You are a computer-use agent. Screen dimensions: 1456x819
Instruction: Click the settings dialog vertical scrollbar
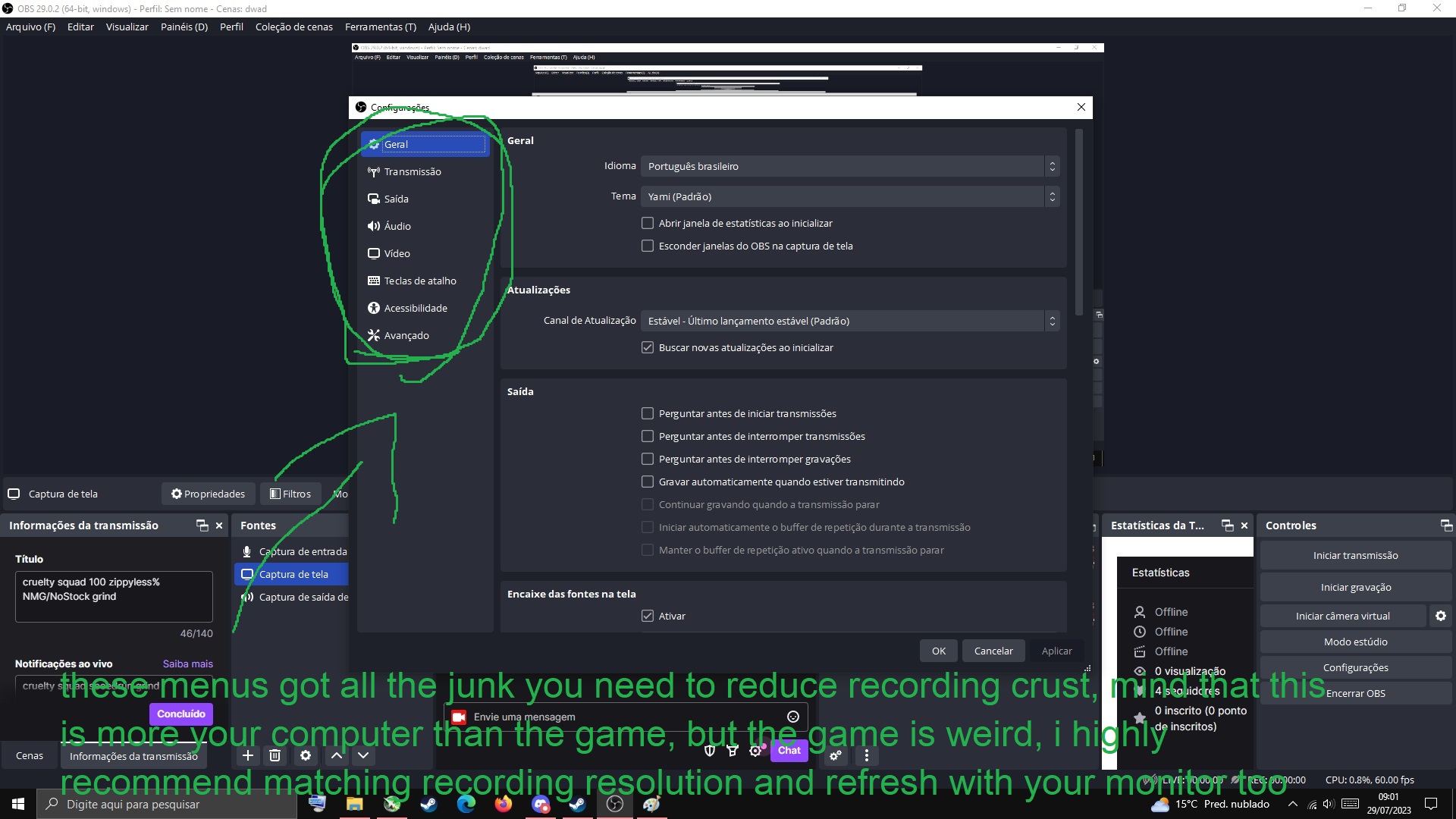coord(1078,221)
